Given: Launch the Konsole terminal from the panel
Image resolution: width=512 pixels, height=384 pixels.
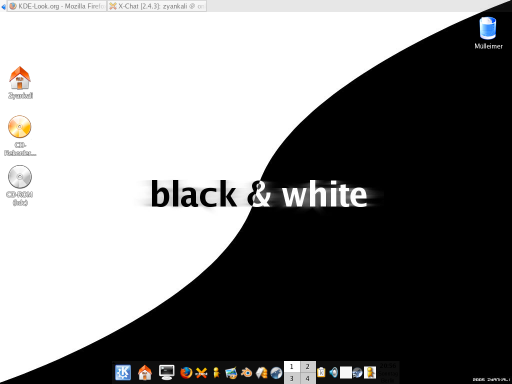Looking at the screenshot, I should 166,372.
